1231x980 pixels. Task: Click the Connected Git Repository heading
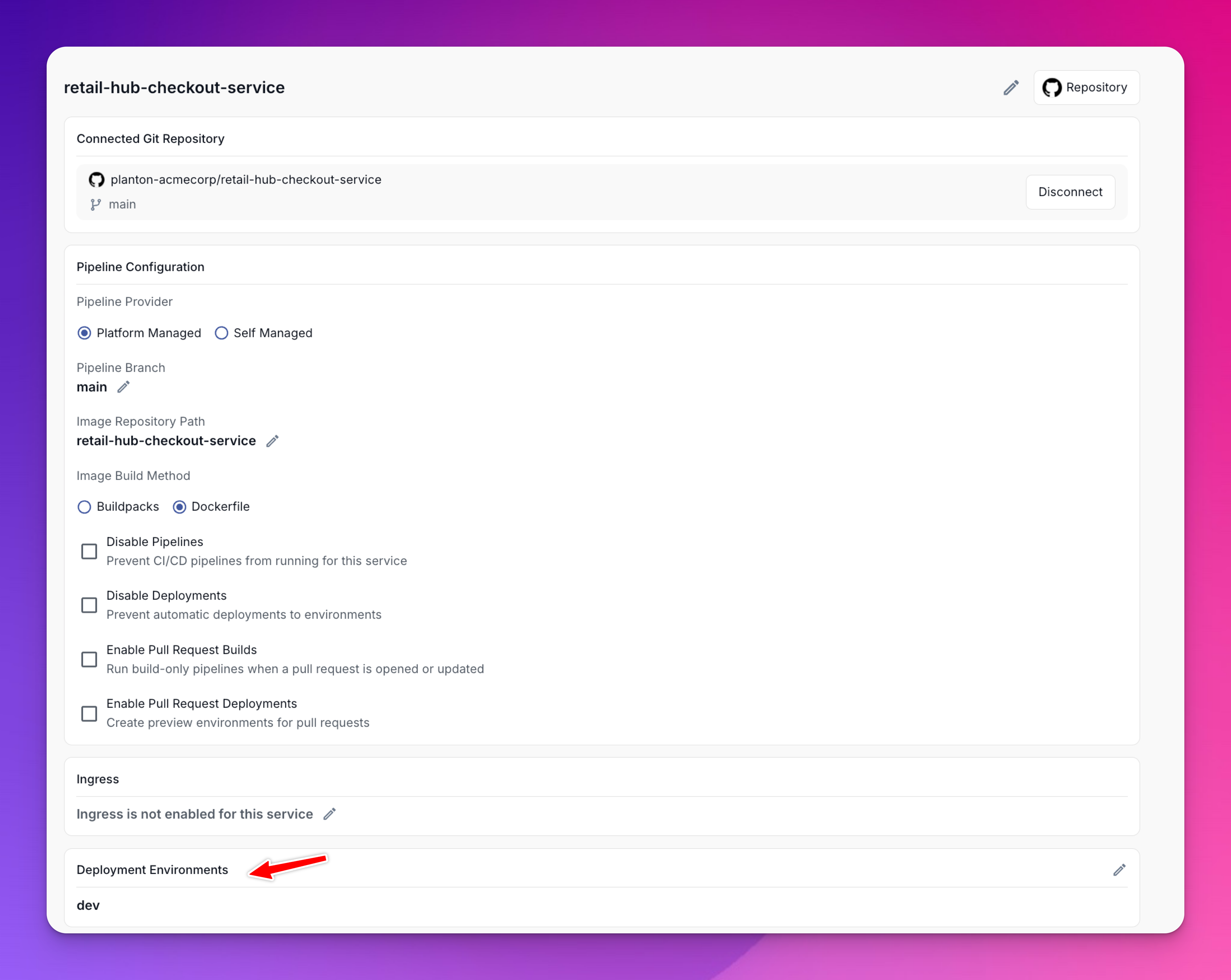click(151, 139)
